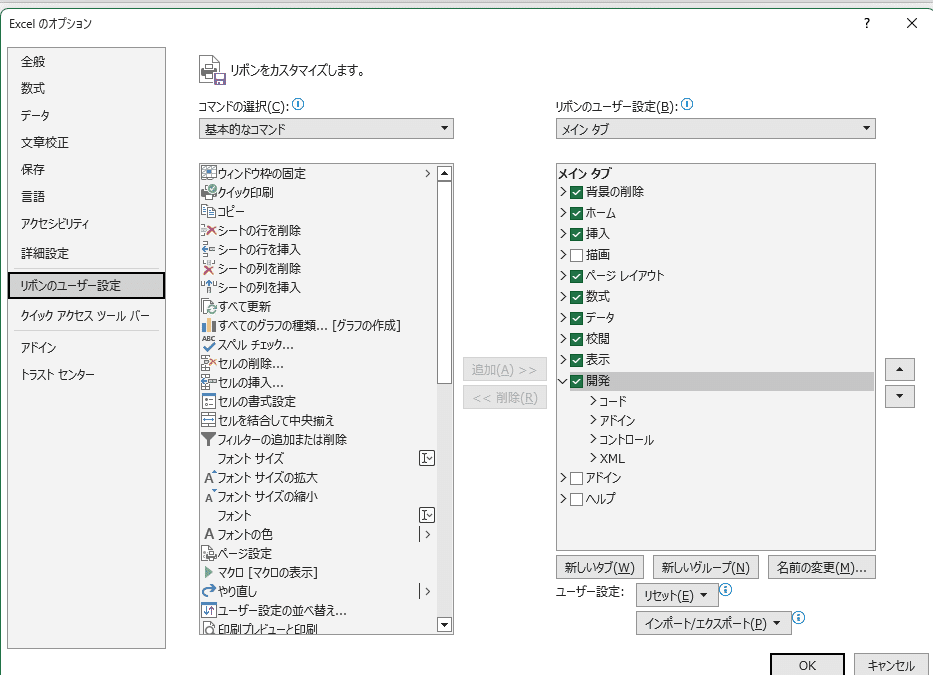Expand the XML group
Image resolution: width=933 pixels, height=675 pixels.
(x=593, y=458)
